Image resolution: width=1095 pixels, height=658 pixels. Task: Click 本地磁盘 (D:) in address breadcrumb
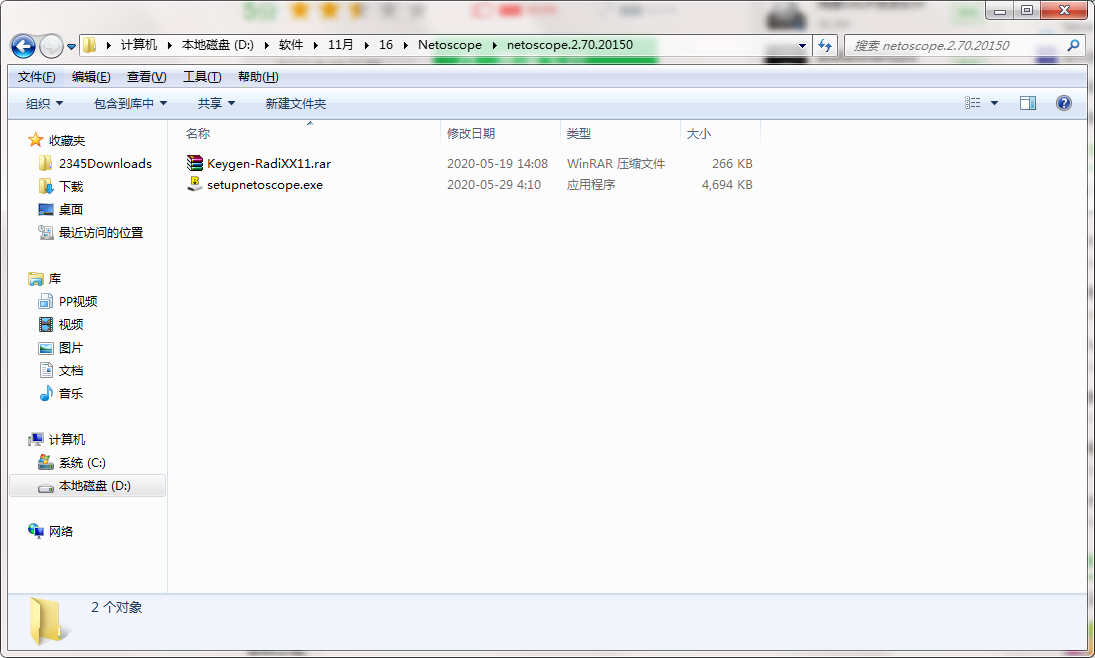point(218,45)
